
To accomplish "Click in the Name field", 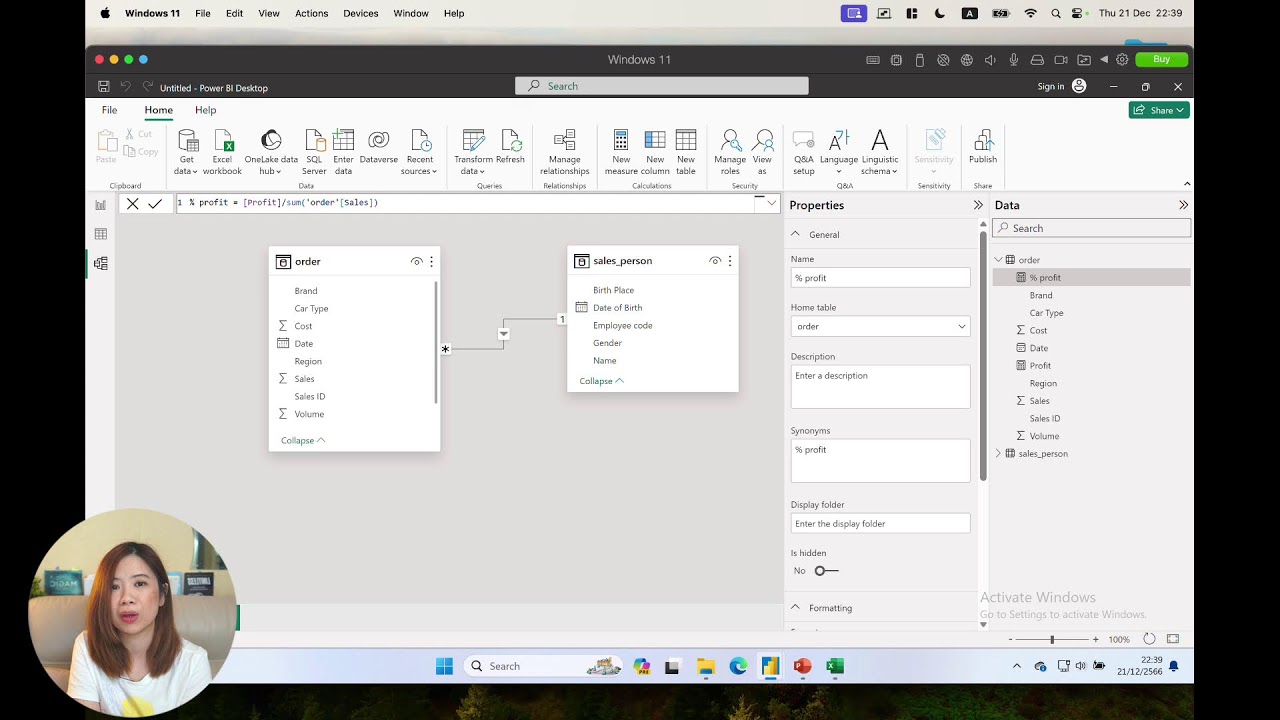I will tap(880, 278).
